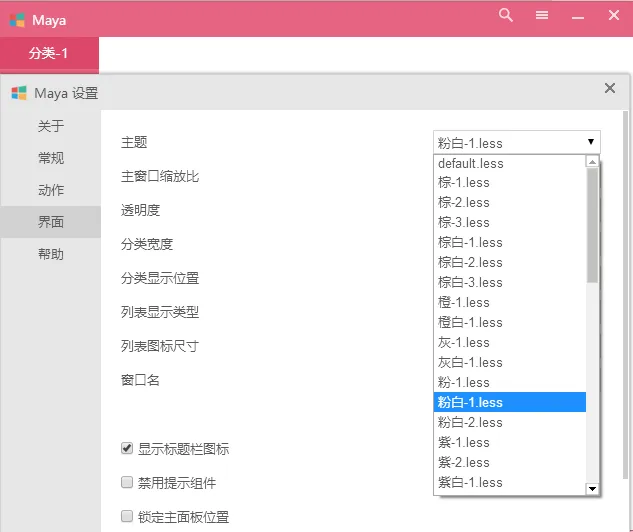The image size is (633, 532).
Task: Choose 棕-1.less theme
Action: 509,182
